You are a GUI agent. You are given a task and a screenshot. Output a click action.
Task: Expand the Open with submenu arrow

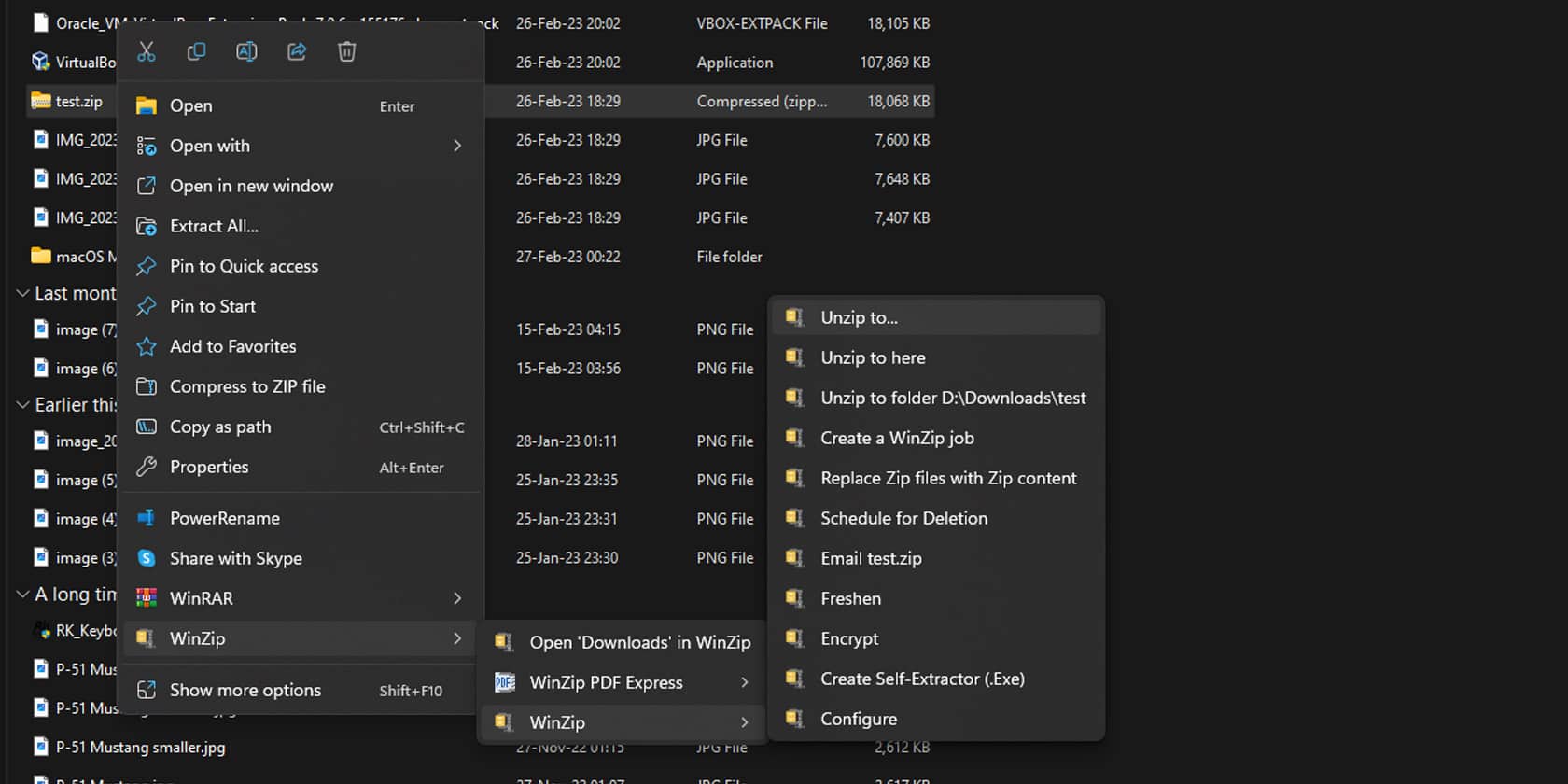click(x=457, y=146)
